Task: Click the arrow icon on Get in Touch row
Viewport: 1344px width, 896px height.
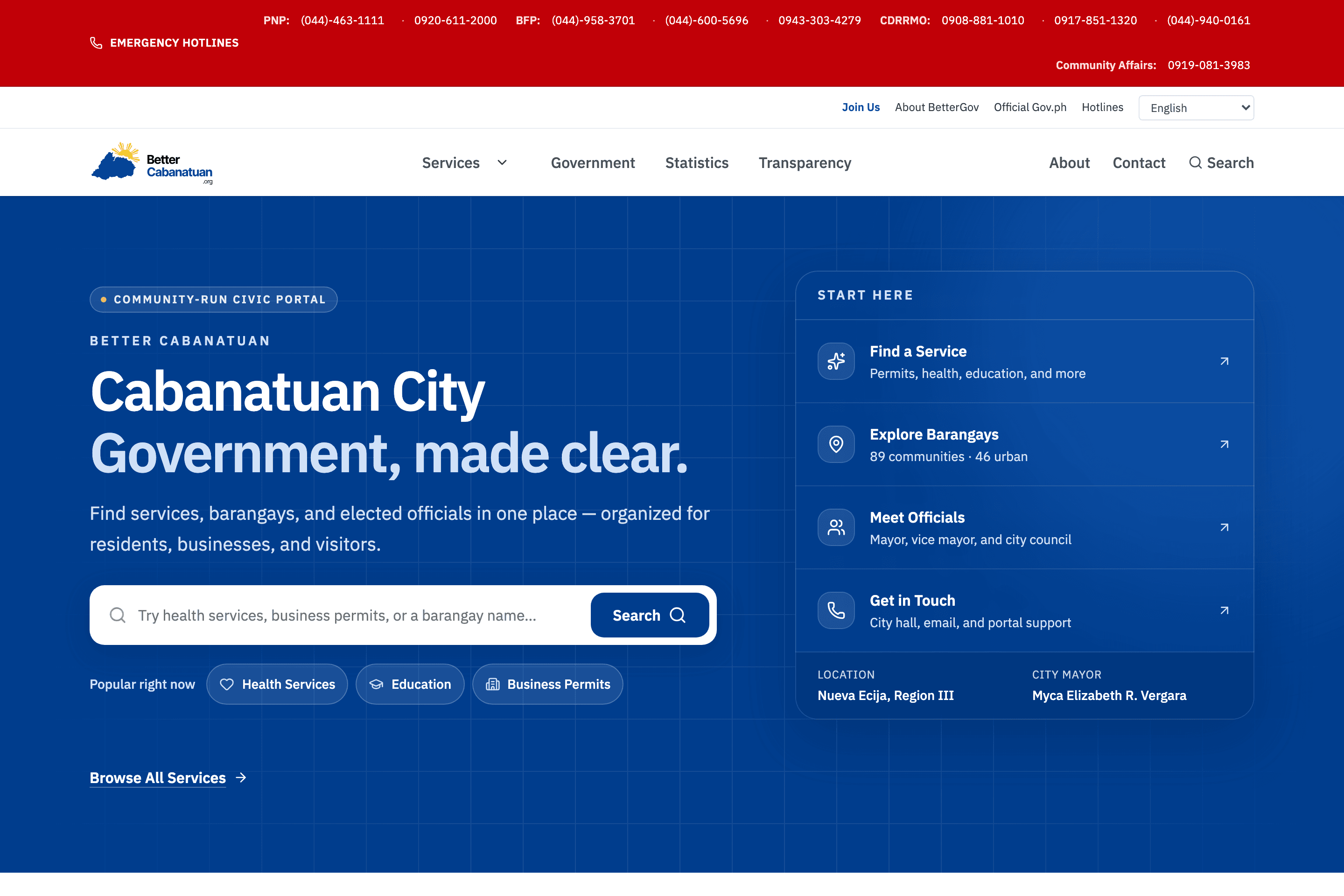Action: click(x=1224, y=610)
